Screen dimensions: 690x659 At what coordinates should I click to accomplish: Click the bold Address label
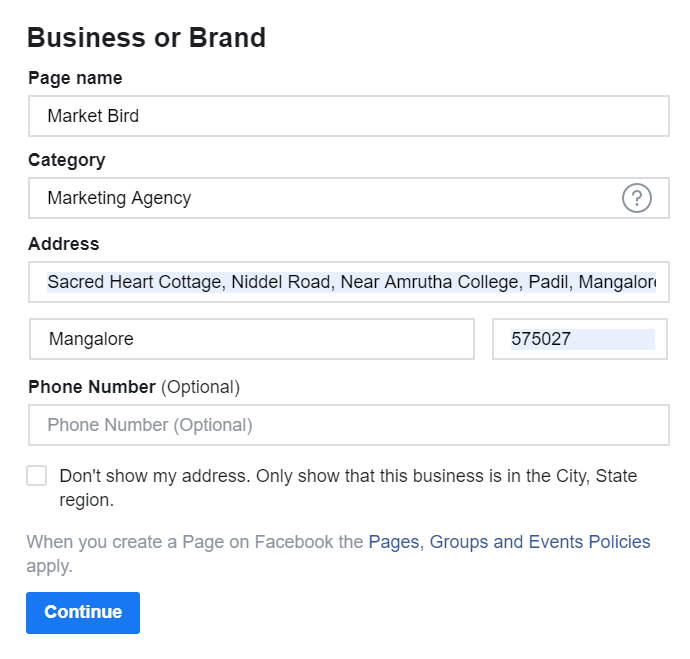pos(64,244)
